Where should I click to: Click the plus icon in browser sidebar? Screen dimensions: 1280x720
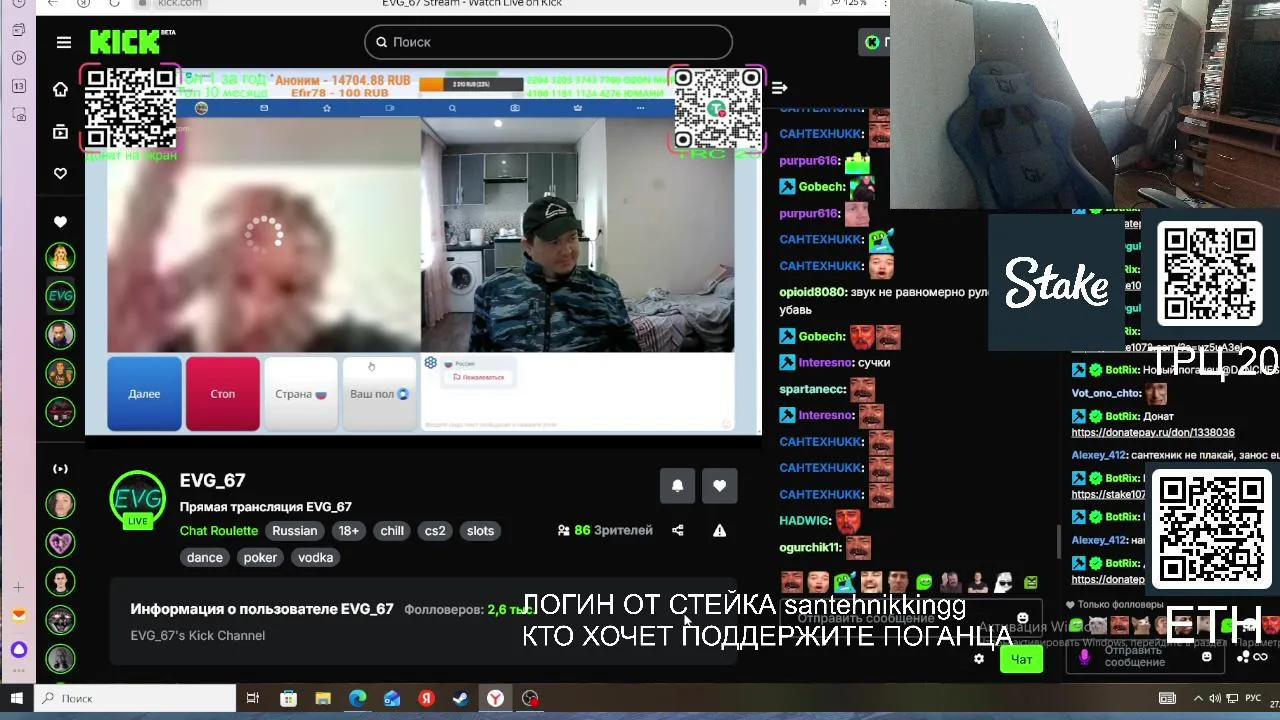[x=18, y=587]
